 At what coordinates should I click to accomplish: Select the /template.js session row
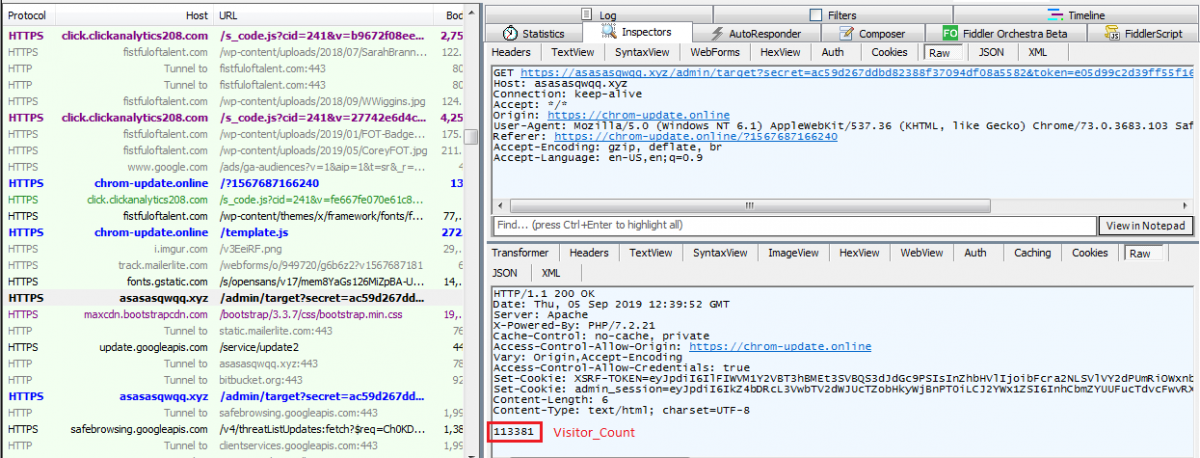coord(232,232)
